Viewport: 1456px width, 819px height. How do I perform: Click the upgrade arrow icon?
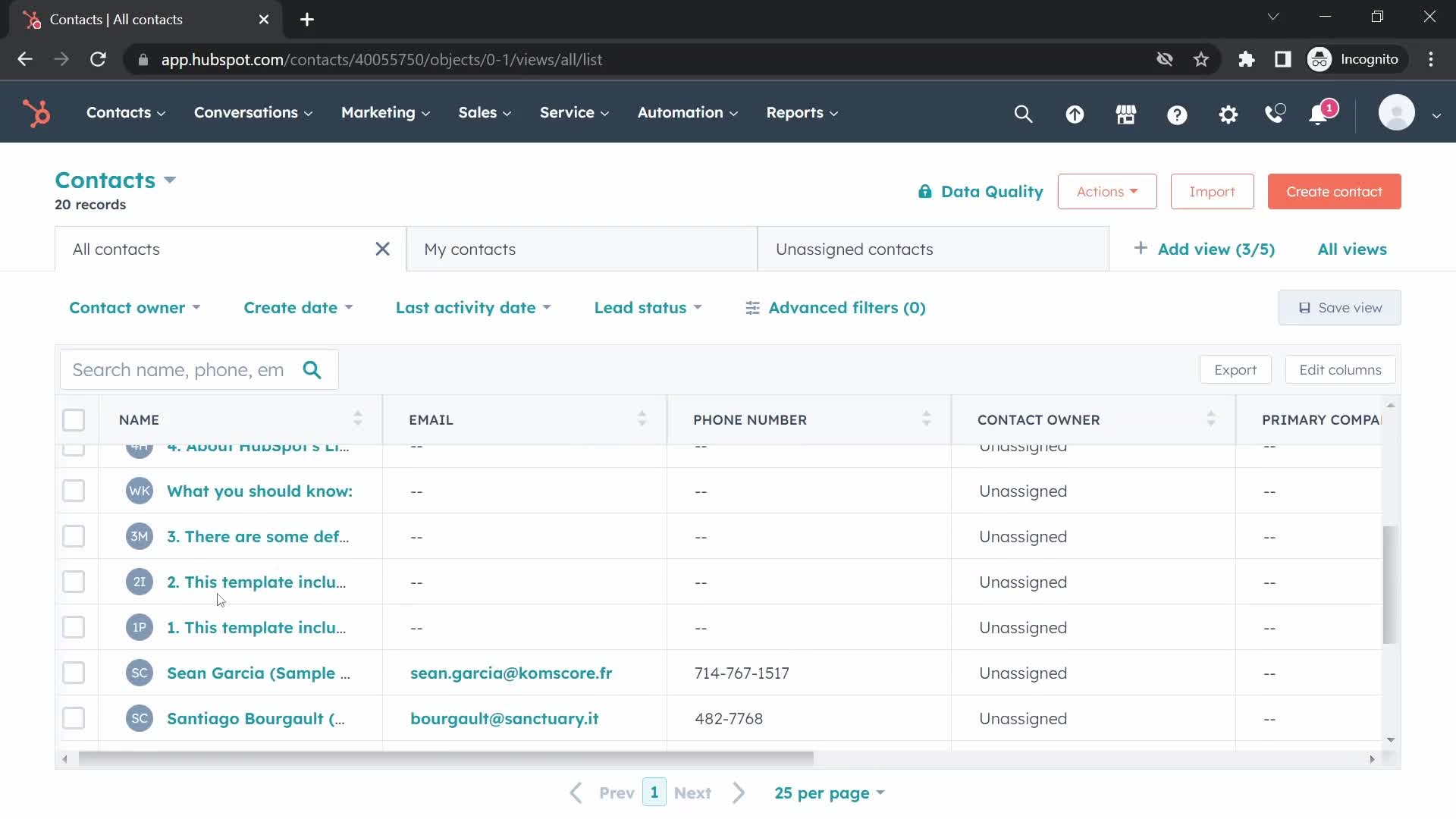(1075, 115)
